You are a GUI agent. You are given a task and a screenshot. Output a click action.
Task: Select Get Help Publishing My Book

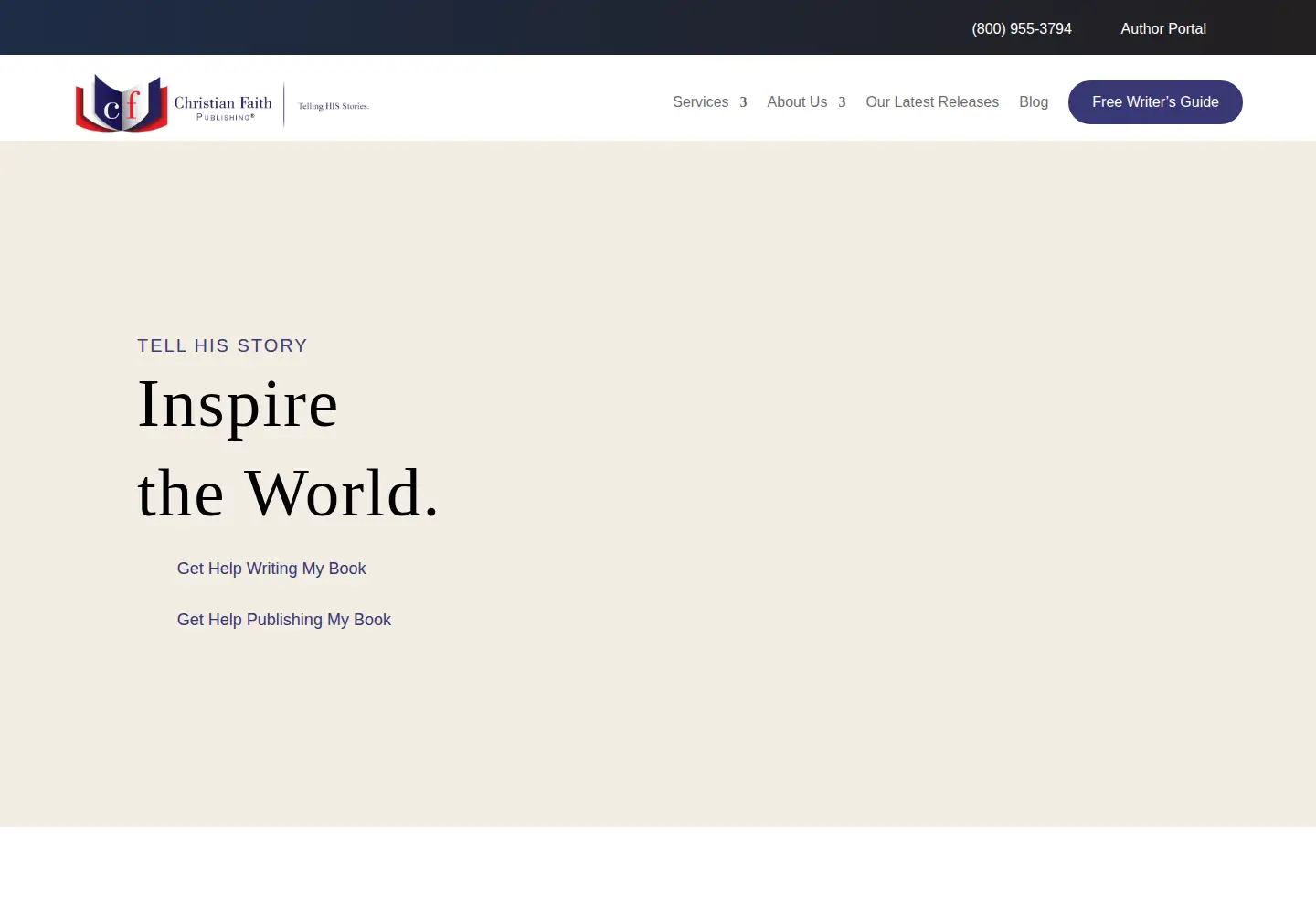tap(284, 620)
